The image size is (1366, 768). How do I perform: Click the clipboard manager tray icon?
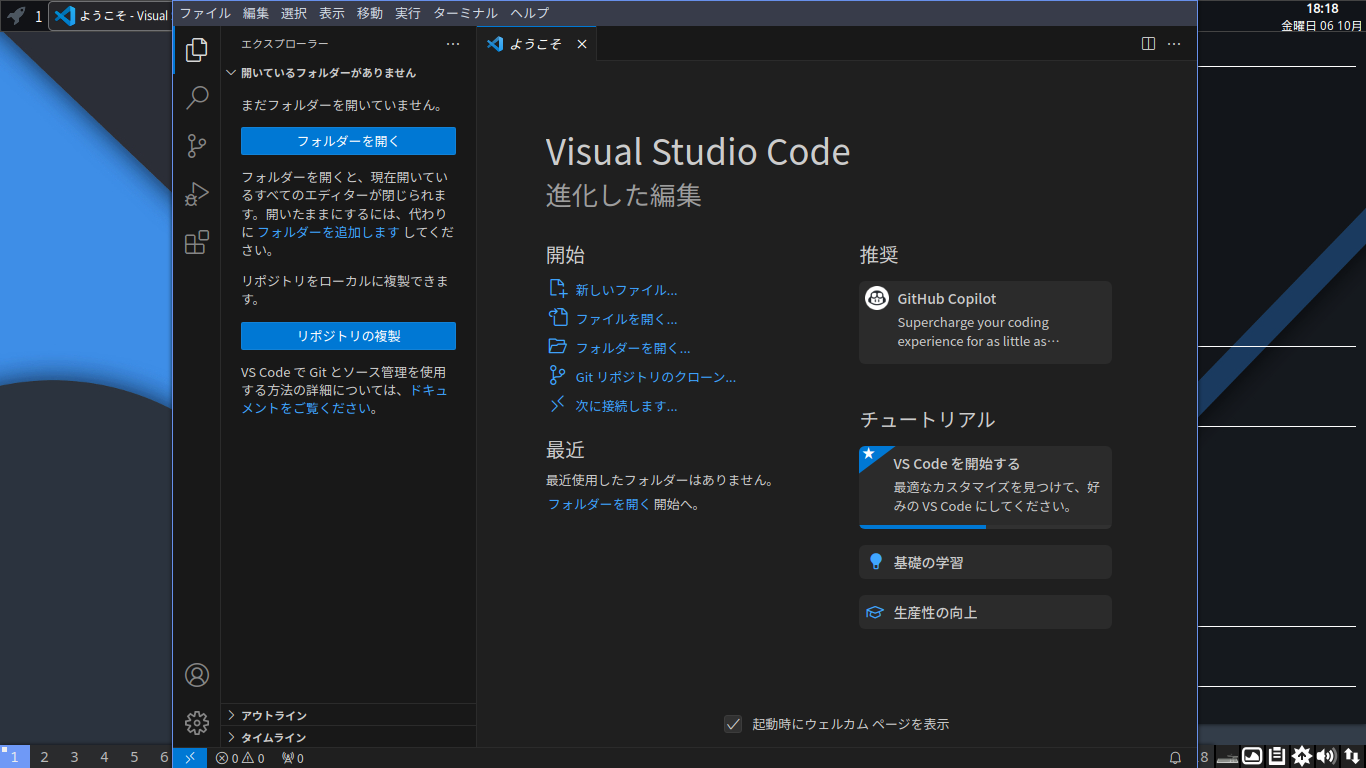coord(1277,756)
